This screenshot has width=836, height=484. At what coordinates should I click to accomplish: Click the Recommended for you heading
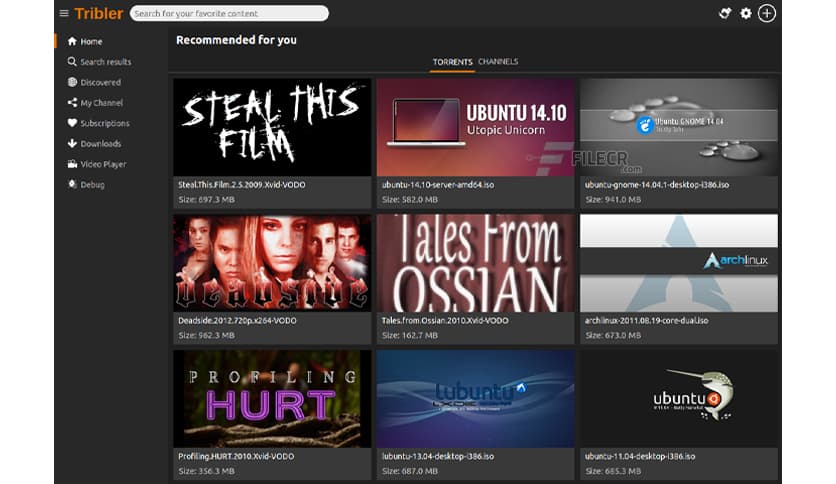[236, 40]
